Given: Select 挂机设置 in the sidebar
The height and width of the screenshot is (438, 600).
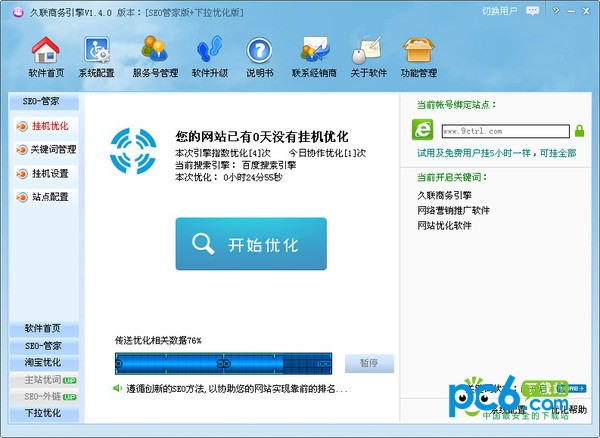Looking at the screenshot, I should pyautogui.click(x=46, y=174).
